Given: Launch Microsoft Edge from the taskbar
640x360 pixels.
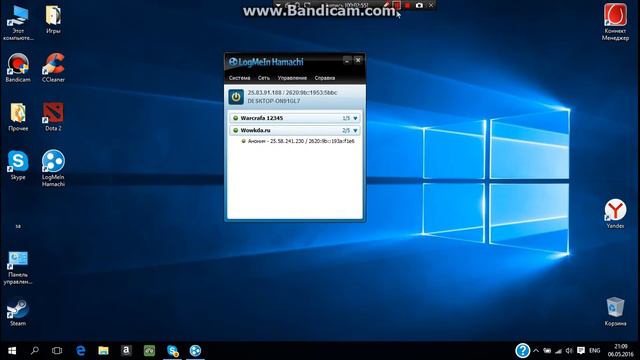Looking at the screenshot, I should coord(81,351).
